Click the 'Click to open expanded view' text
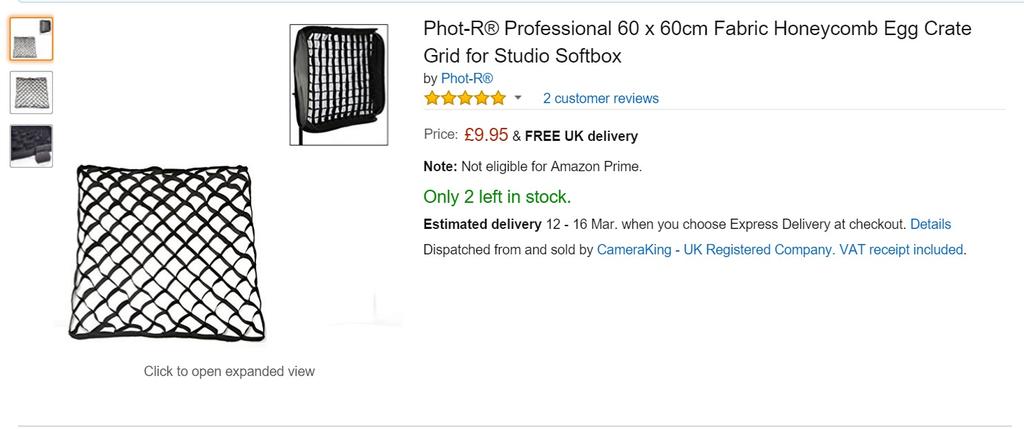Screen dimensions: 1024x429 [x=229, y=371]
